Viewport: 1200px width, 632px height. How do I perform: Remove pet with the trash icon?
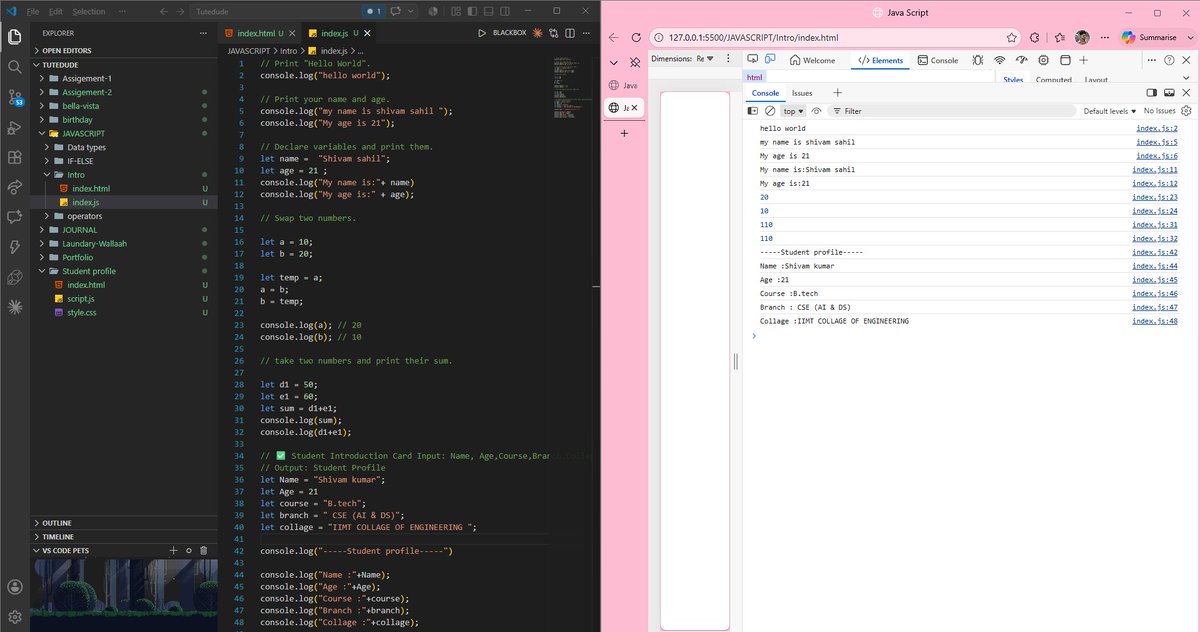204,550
